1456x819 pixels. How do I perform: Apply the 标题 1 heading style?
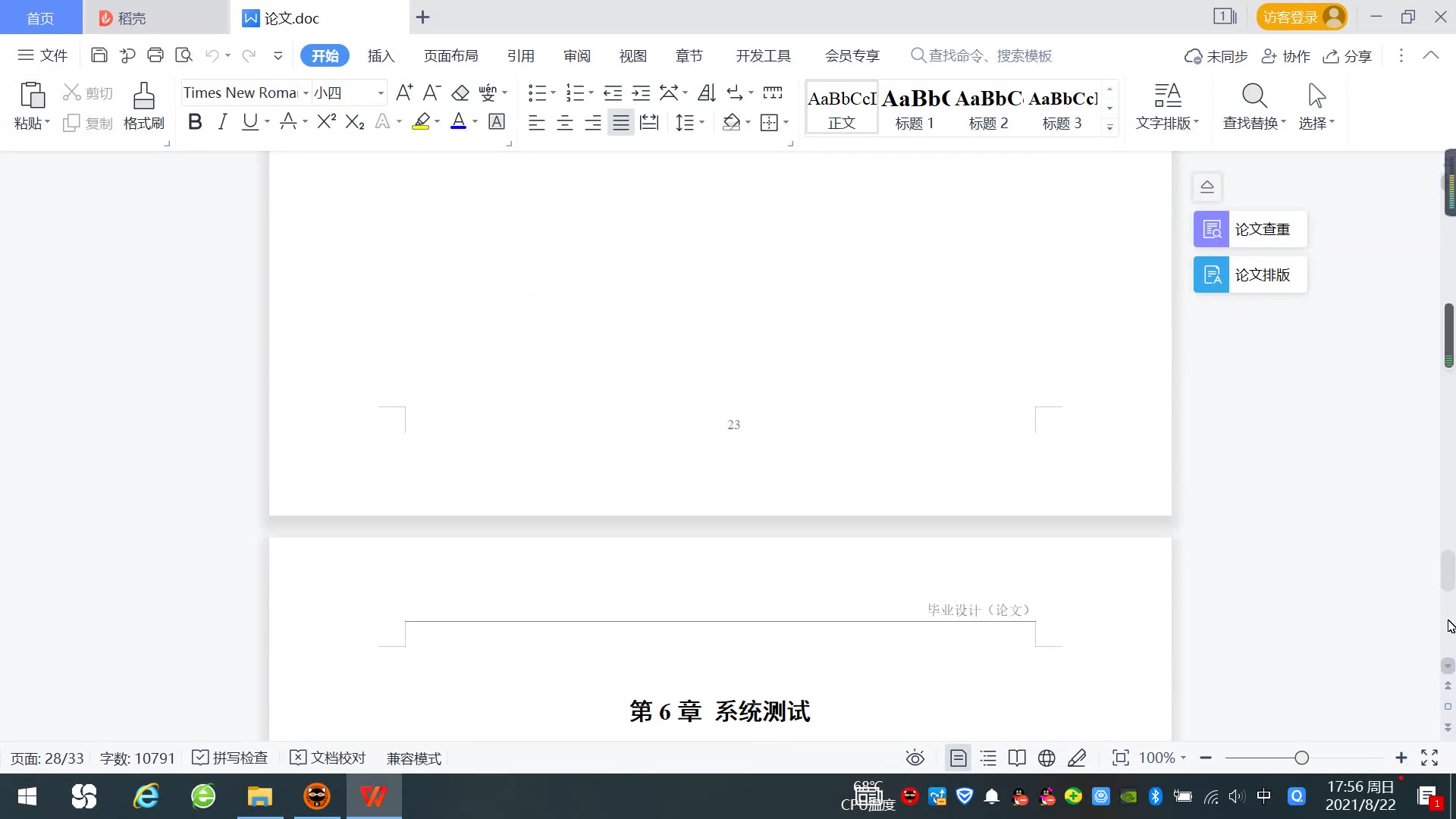coord(915,108)
